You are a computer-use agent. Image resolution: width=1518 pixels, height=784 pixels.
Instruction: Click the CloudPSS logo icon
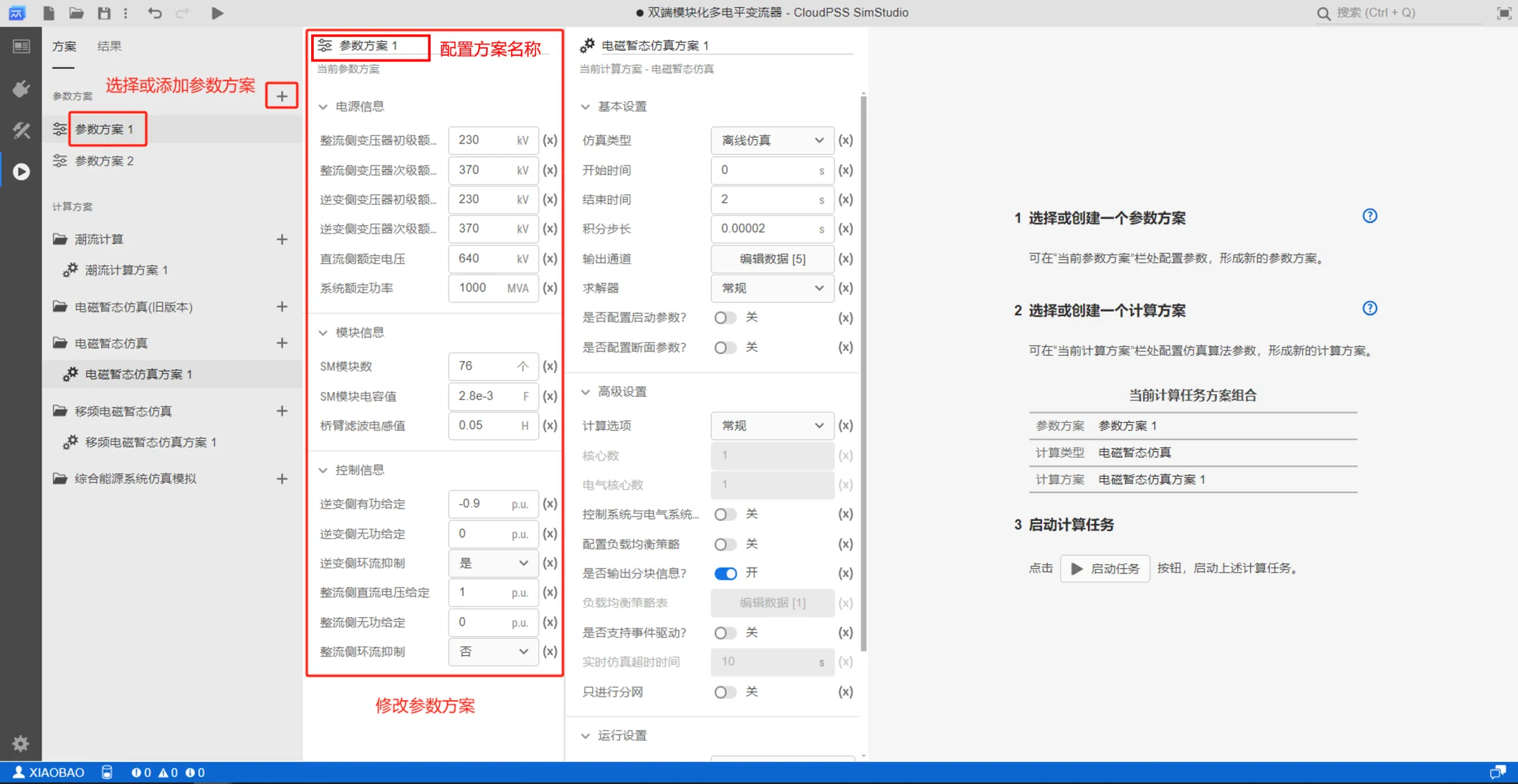[x=17, y=13]
